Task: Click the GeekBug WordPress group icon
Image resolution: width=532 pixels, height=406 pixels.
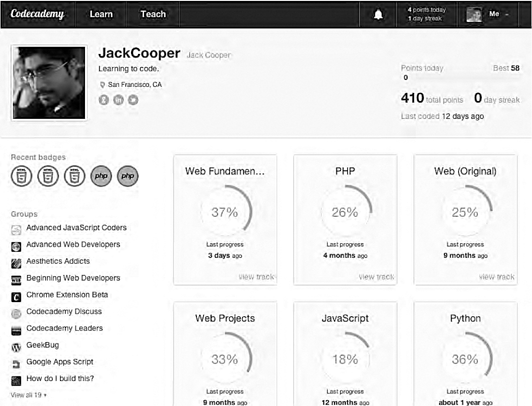Action: pyautogui.click(x=16, y=347)
